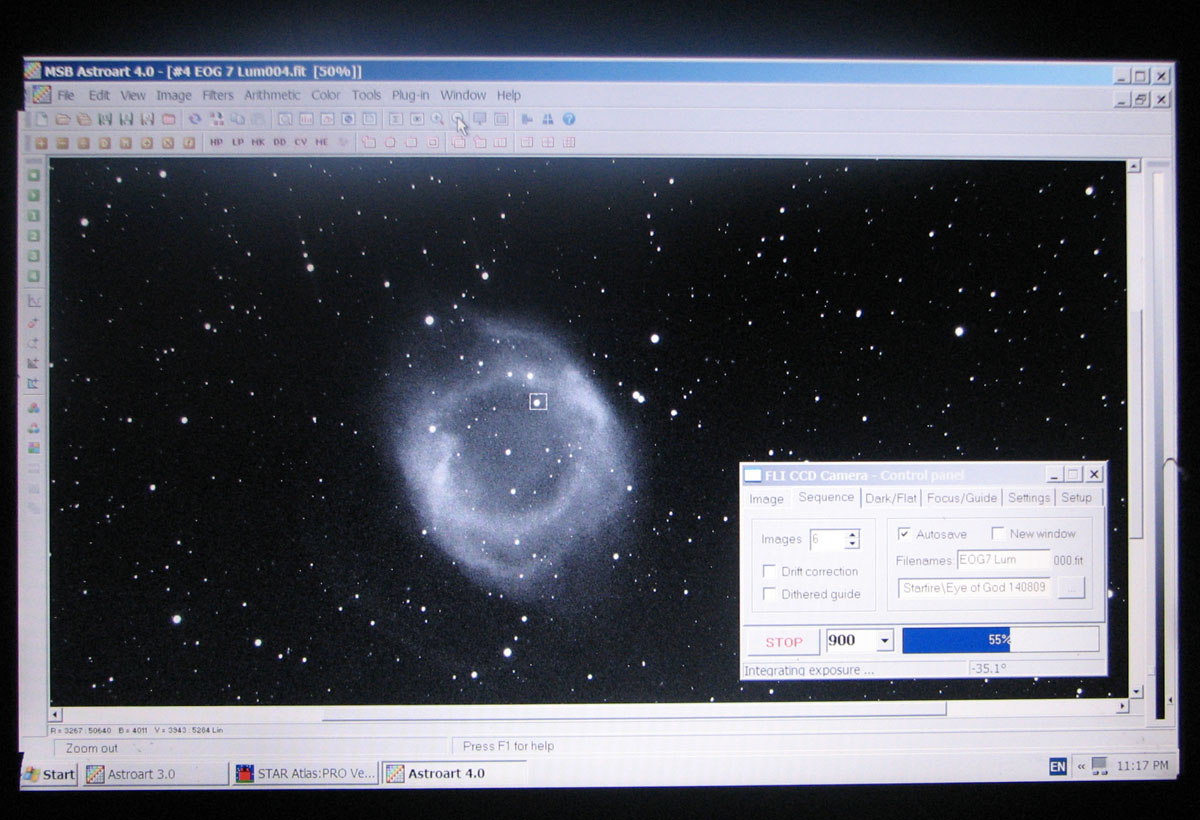Switch to STAR Atlas:PRO taskbar button
This screenshot has height=820, width=1200.
[305, 774]
